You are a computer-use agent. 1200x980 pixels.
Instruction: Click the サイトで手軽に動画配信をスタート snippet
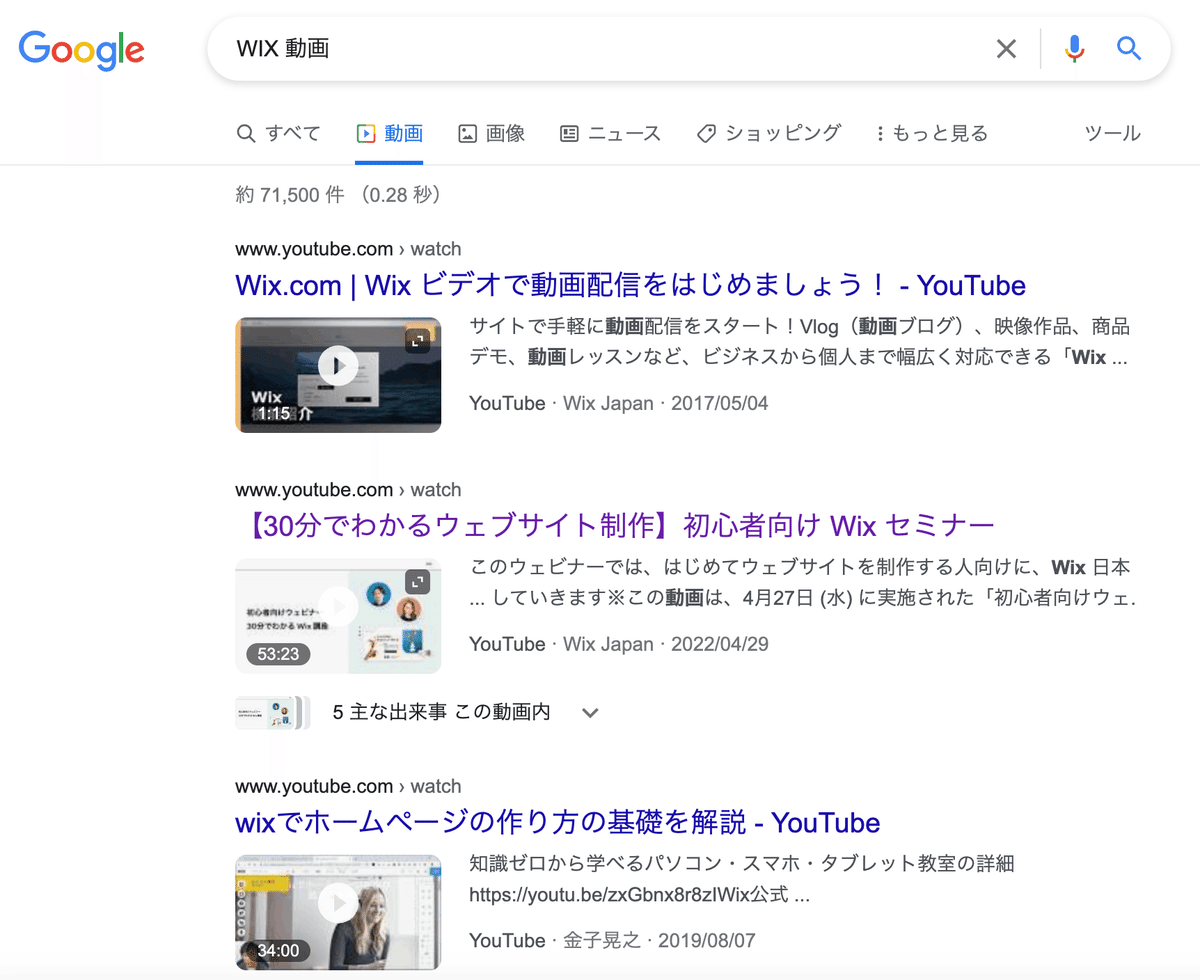[799, 342]
